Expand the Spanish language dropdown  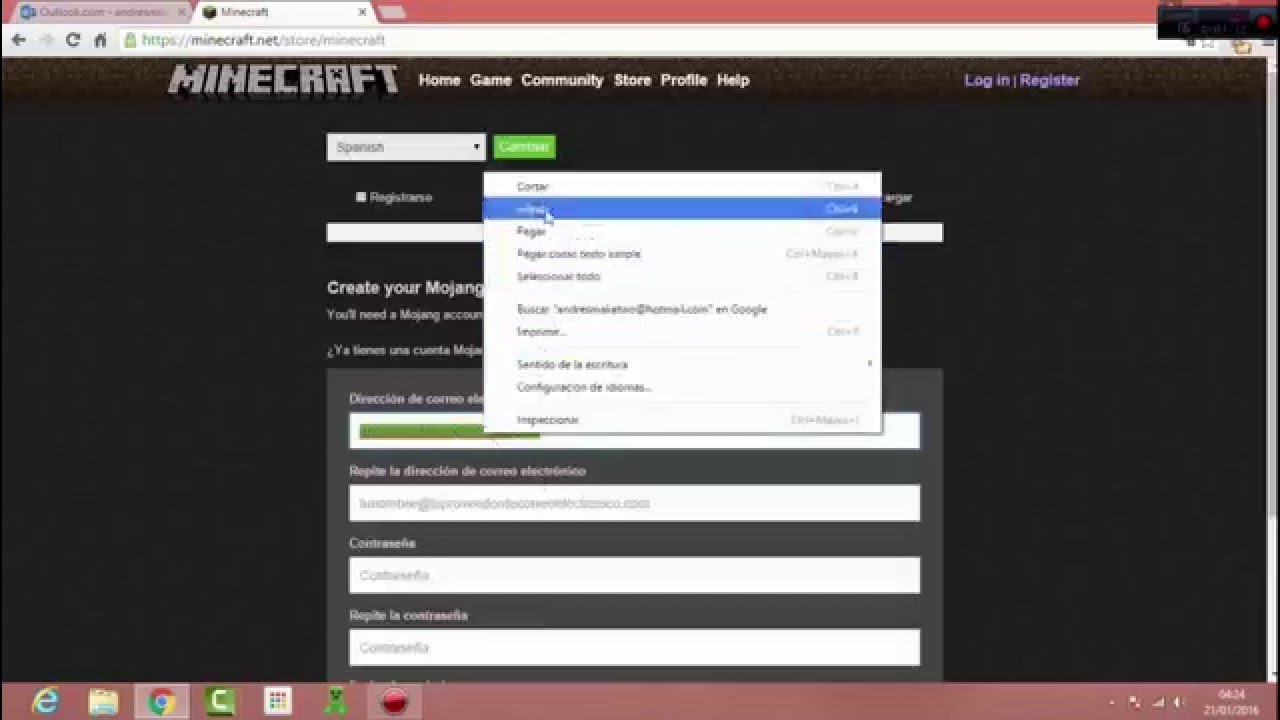pos(406,147)
